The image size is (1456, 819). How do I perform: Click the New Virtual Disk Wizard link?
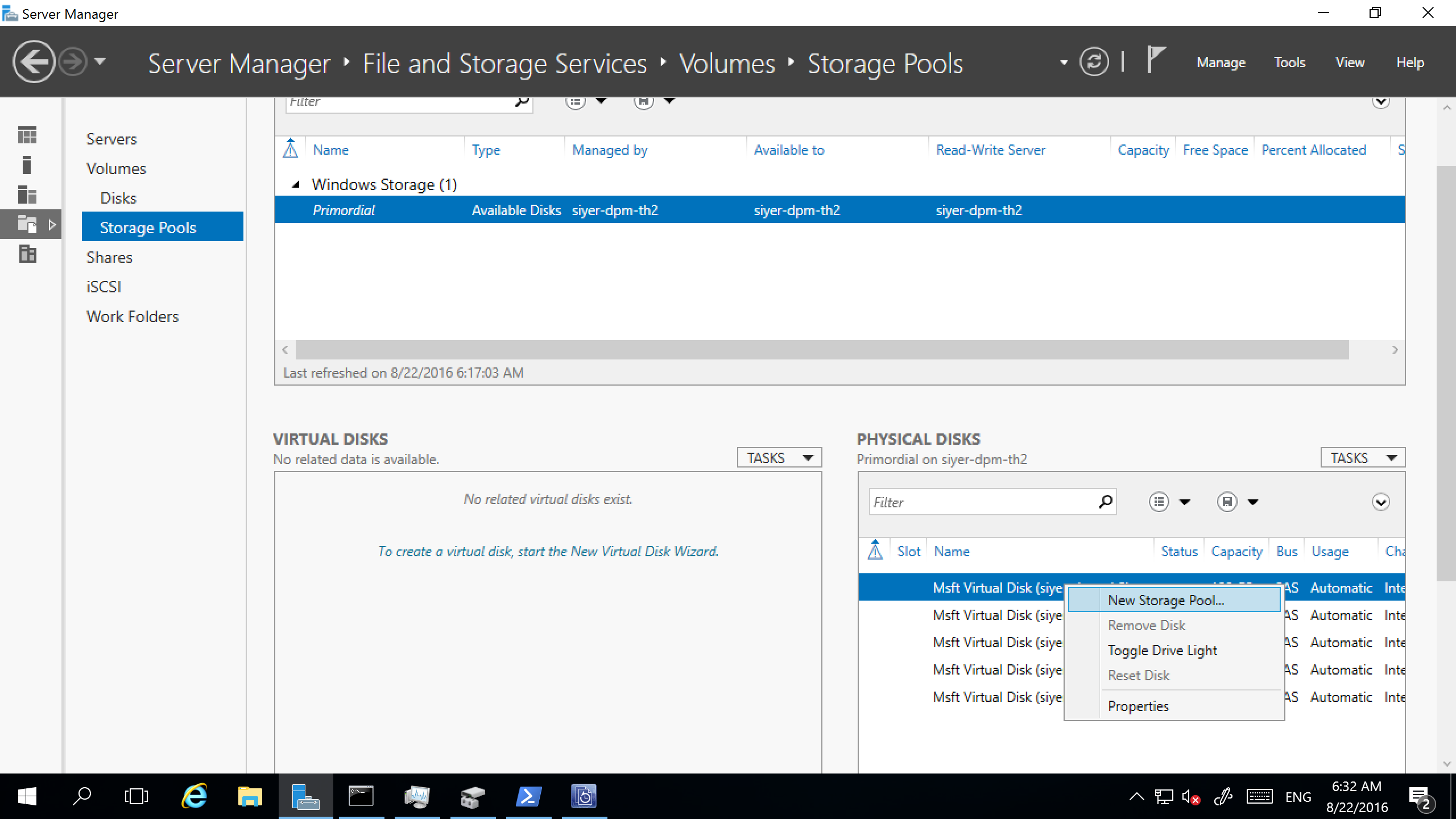point(547,551)
